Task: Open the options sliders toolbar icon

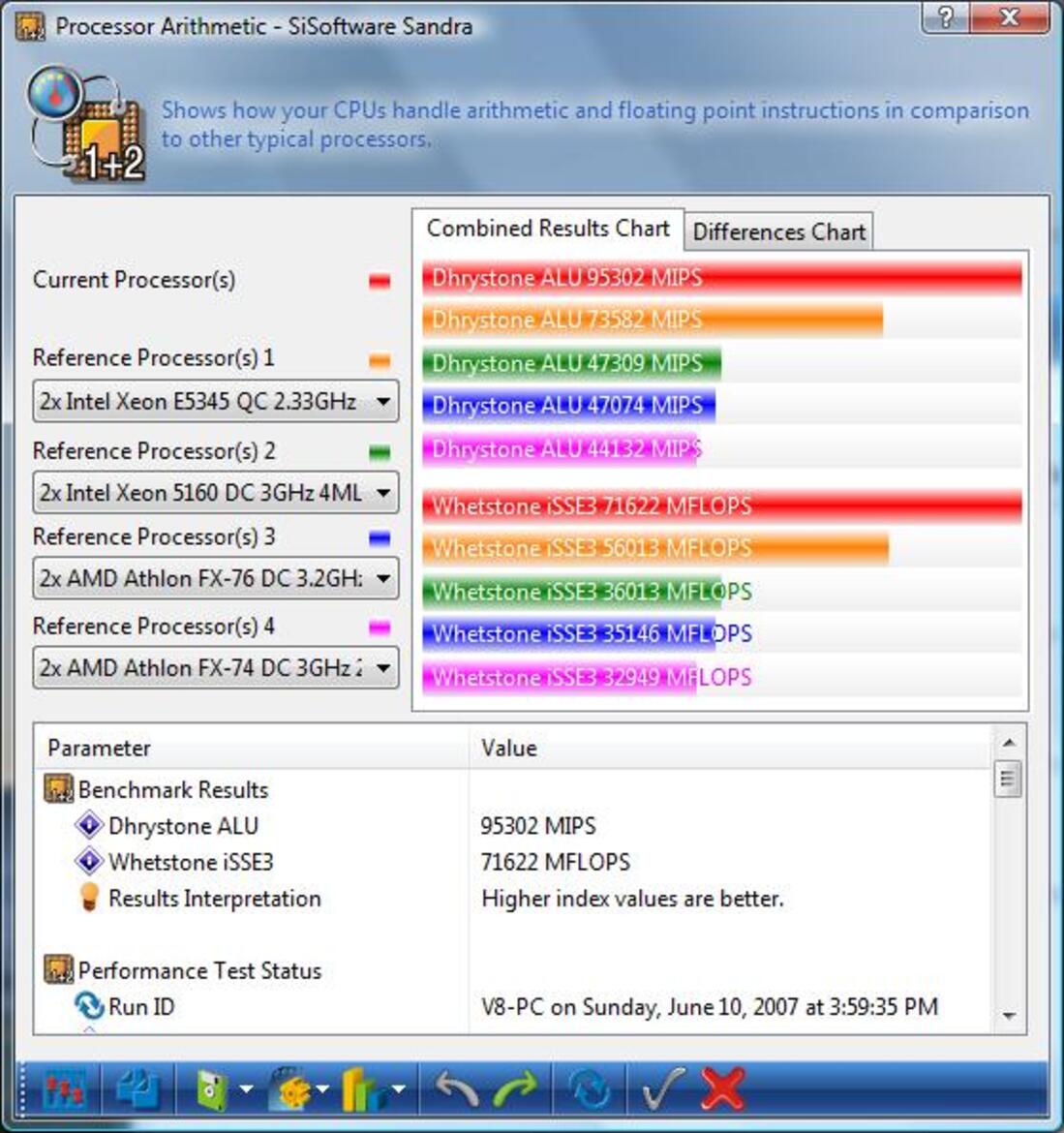Action: tap(64, 1088)
